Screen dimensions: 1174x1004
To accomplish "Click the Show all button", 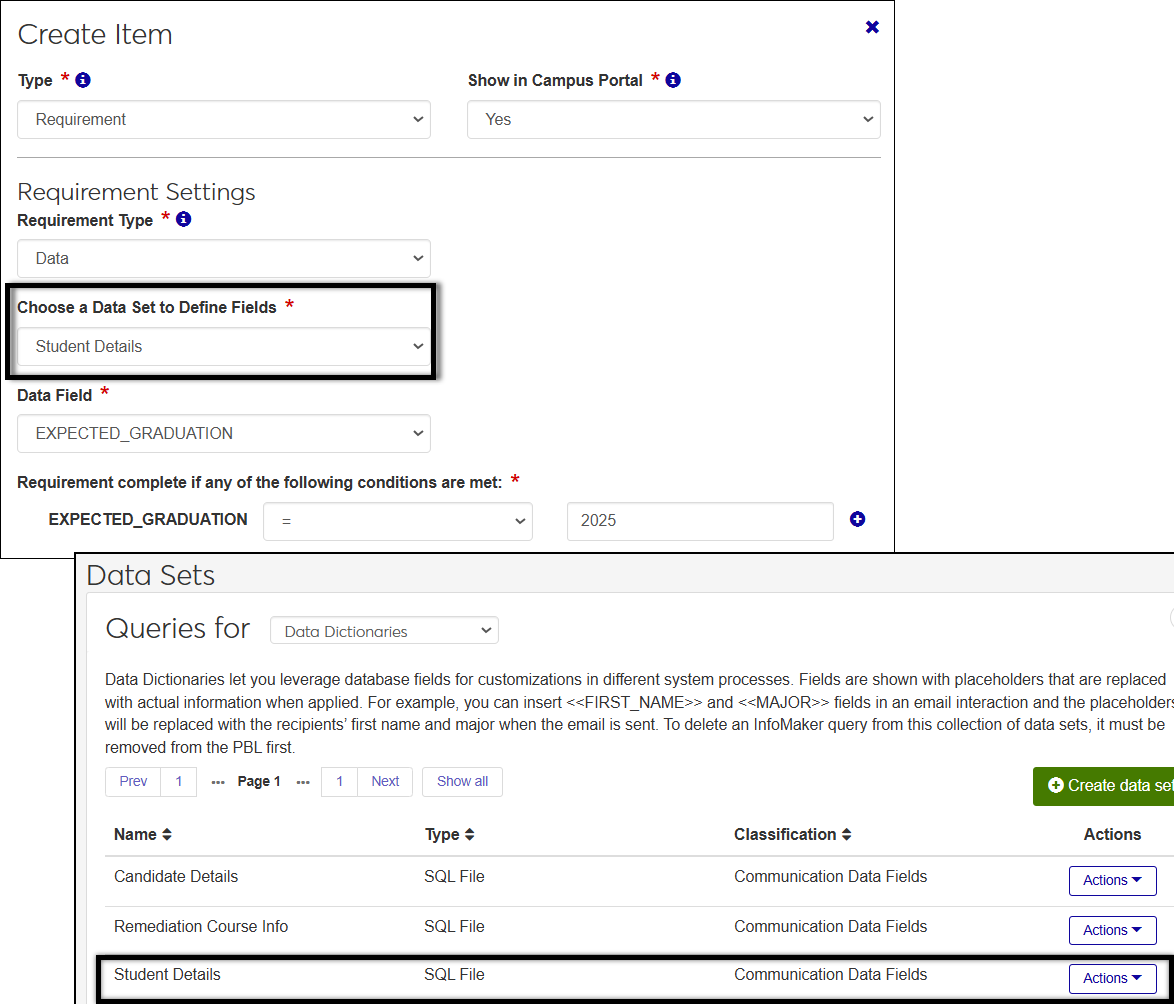I will 462,782.
